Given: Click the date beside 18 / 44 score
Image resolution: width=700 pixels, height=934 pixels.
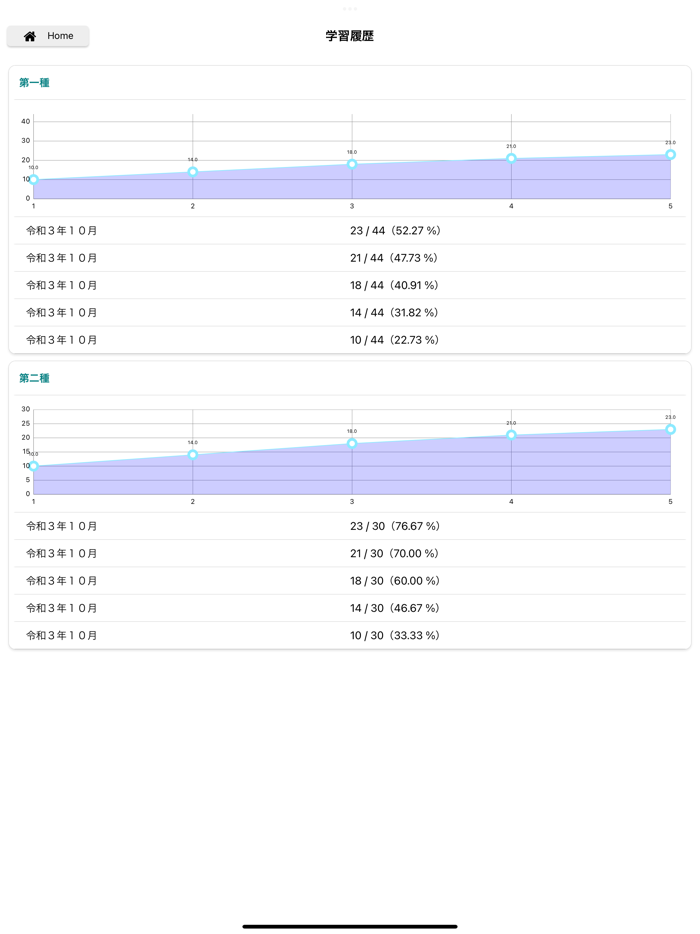Looking at the screenshot, I should (x=61, y=285).
